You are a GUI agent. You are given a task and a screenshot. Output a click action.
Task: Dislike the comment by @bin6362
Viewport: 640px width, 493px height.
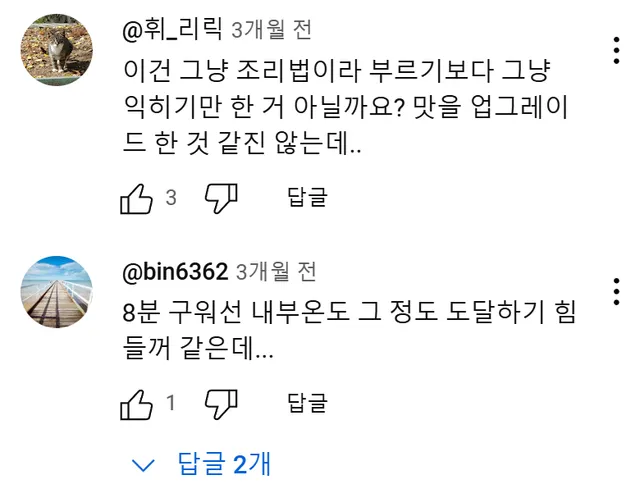point(221,404)
